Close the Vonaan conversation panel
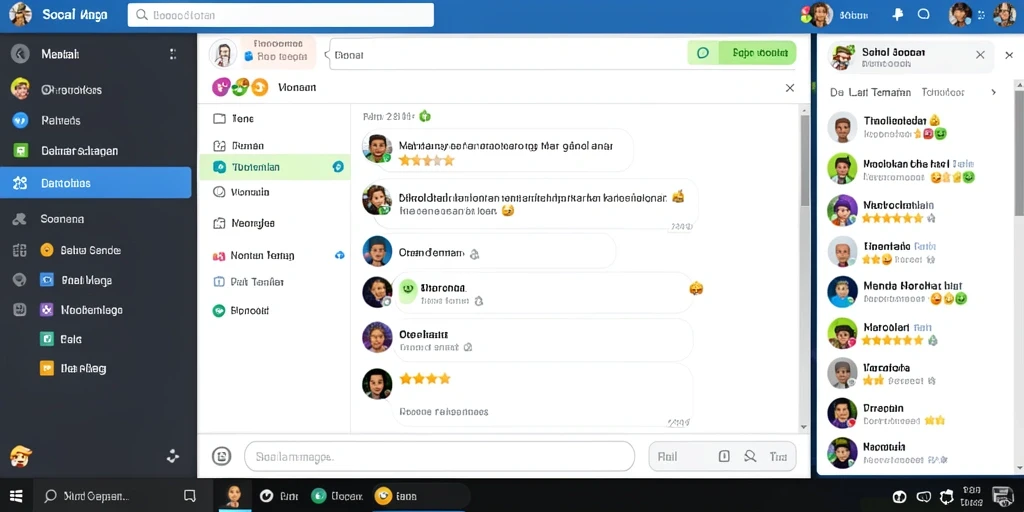The height and width of the screenshot is (512, 1024). pyautogui.click(x=790, y=88)
